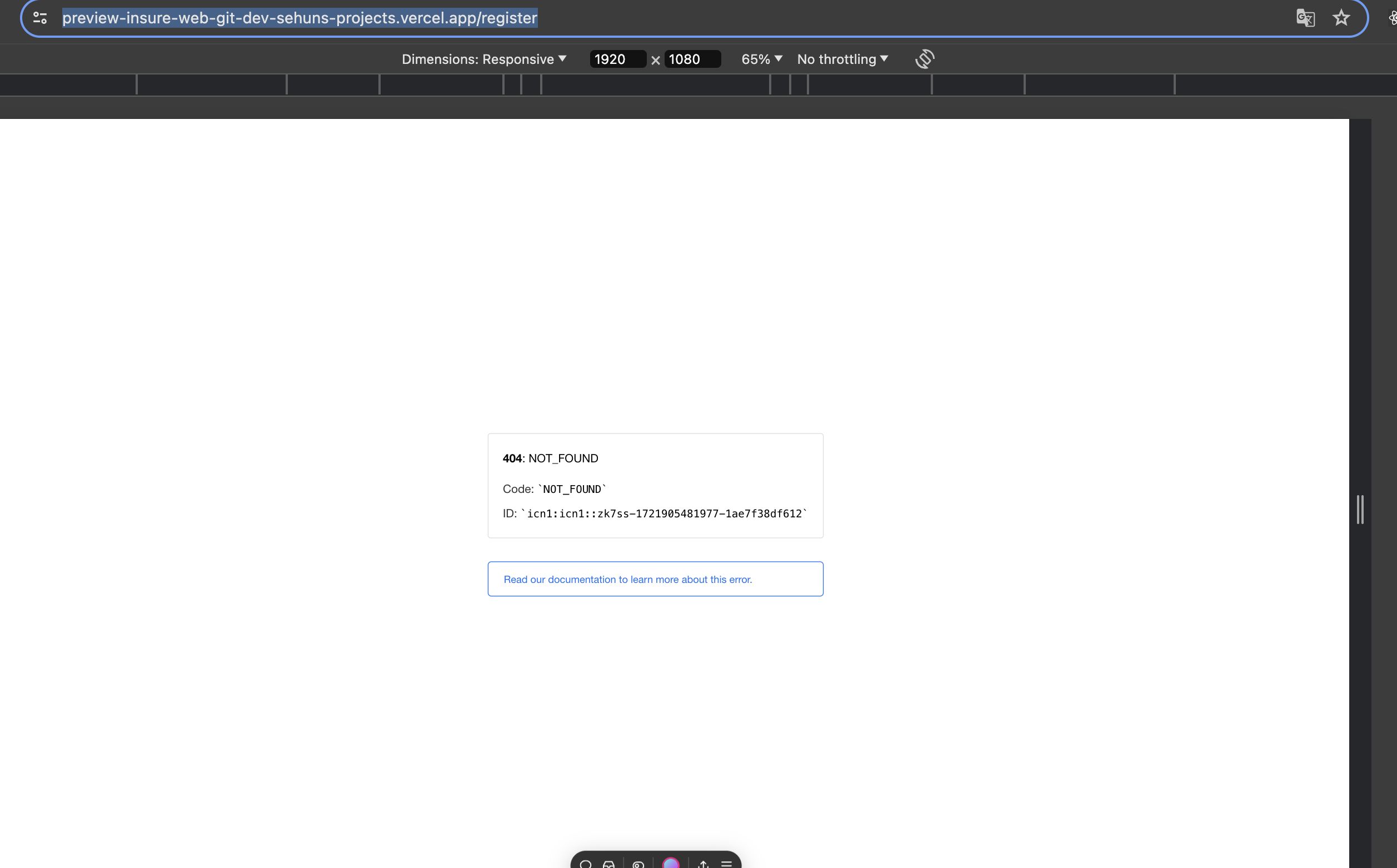Open the Vercel toolbar hamburger menu

727,864
